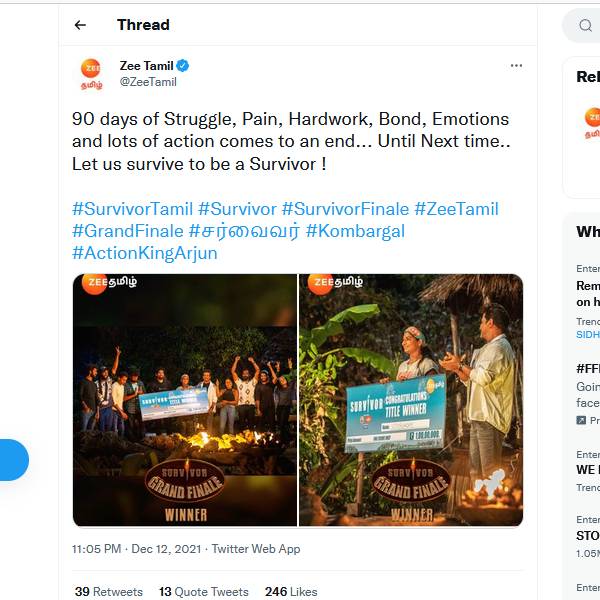Open the @ZeeTamil handle link
The image size is (600, 600).
tap(148, 82)
